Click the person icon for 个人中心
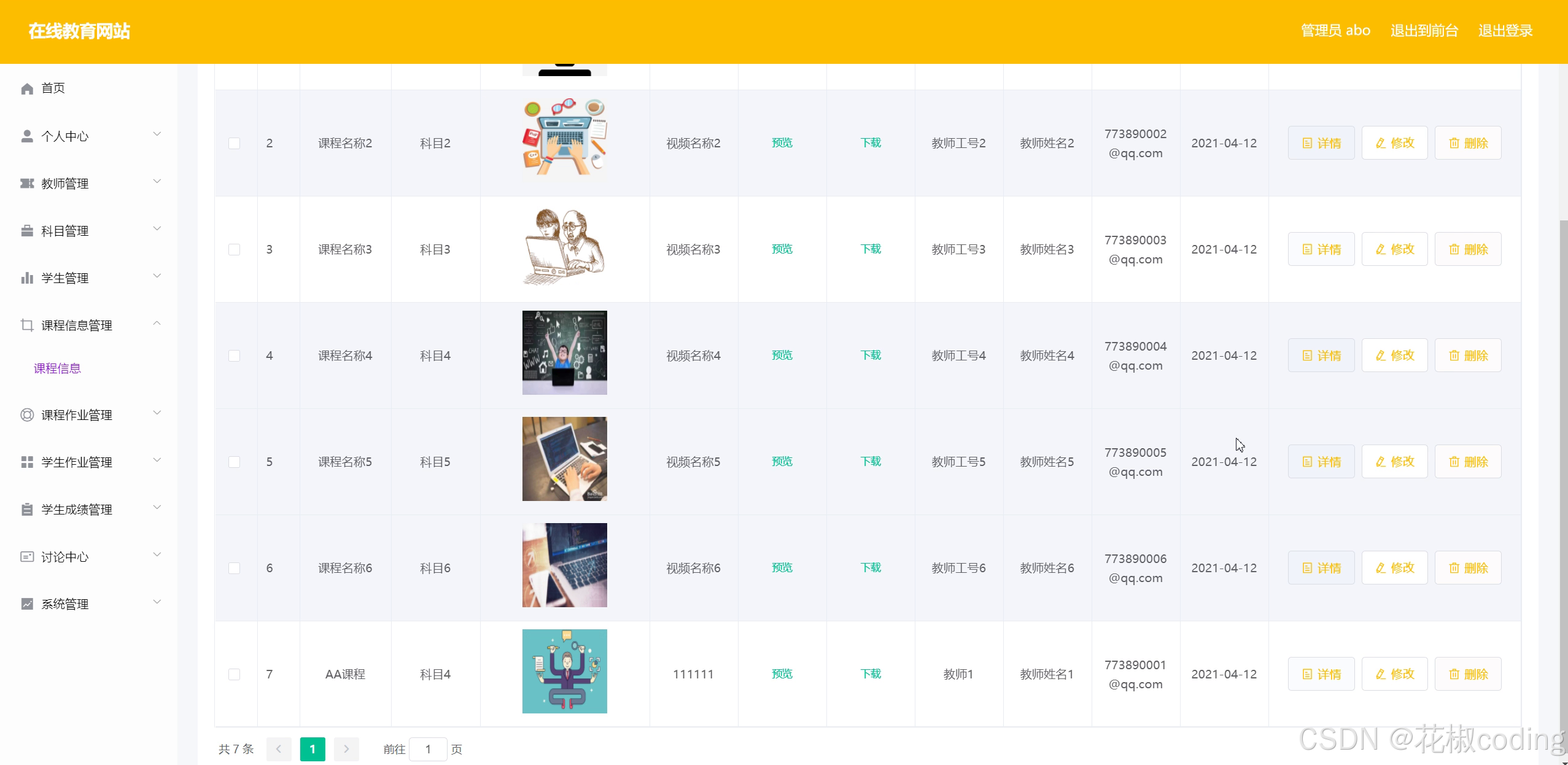The width and height of the screenshot is (1568, 765). point(27,136)
